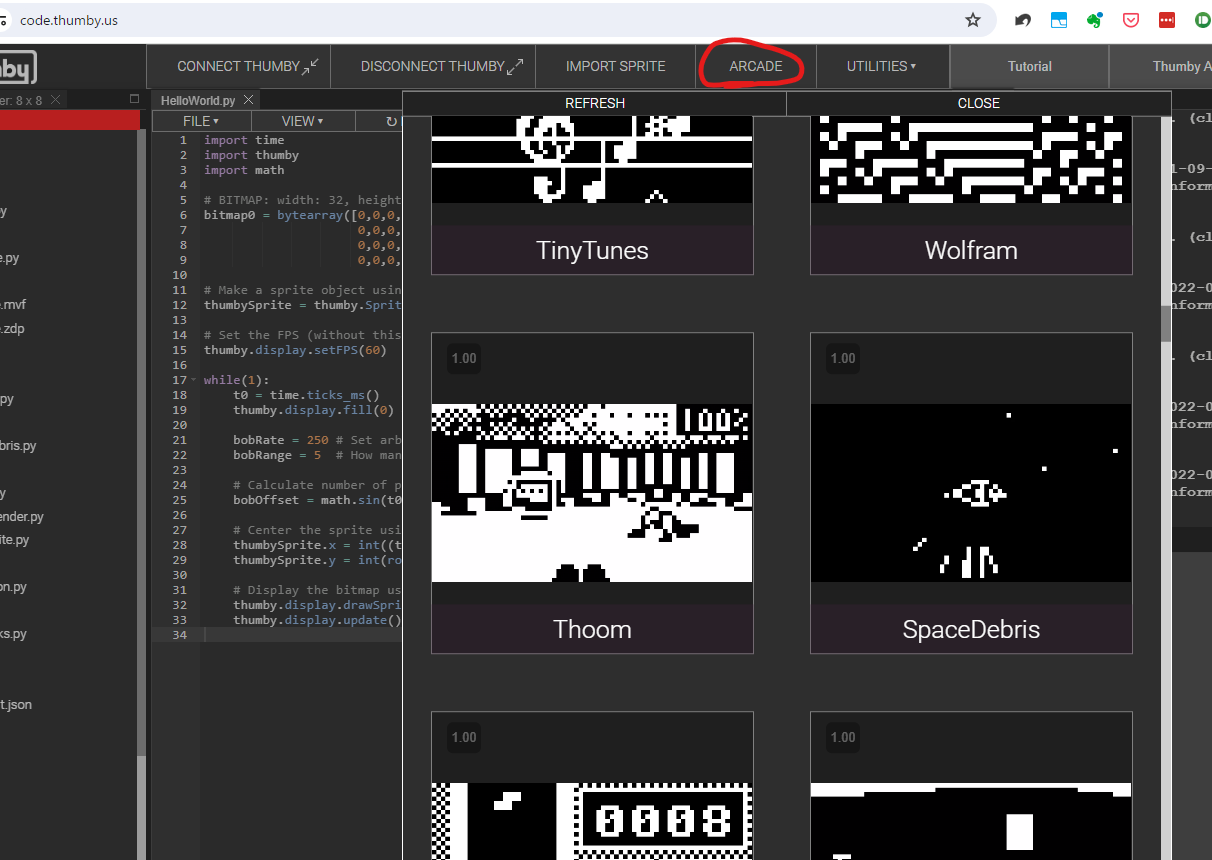Image resolution: width=1212 pixels, height=860 pixels.
Task: Refresh the arcade game list
Action: (595, 103)
